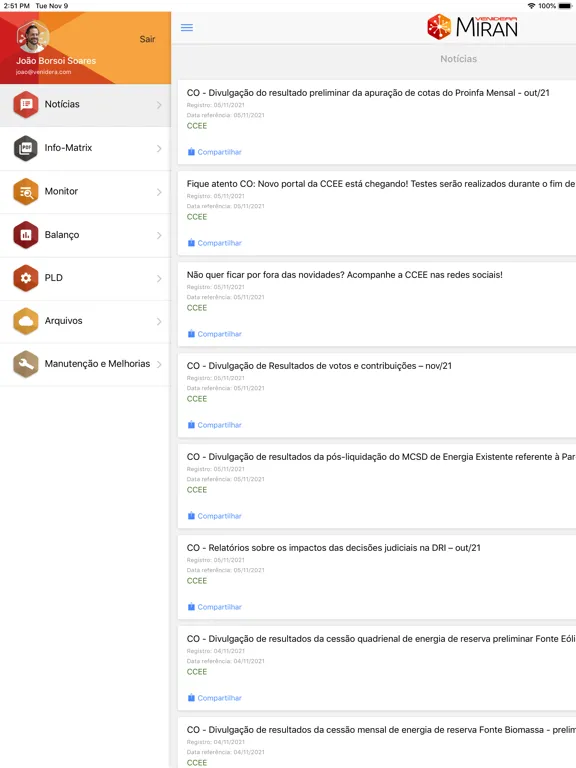The image size is (576, 768).
Task: Select Info-Matrix in the side menu
Action: pyautogui.click(x=85, y=148)
